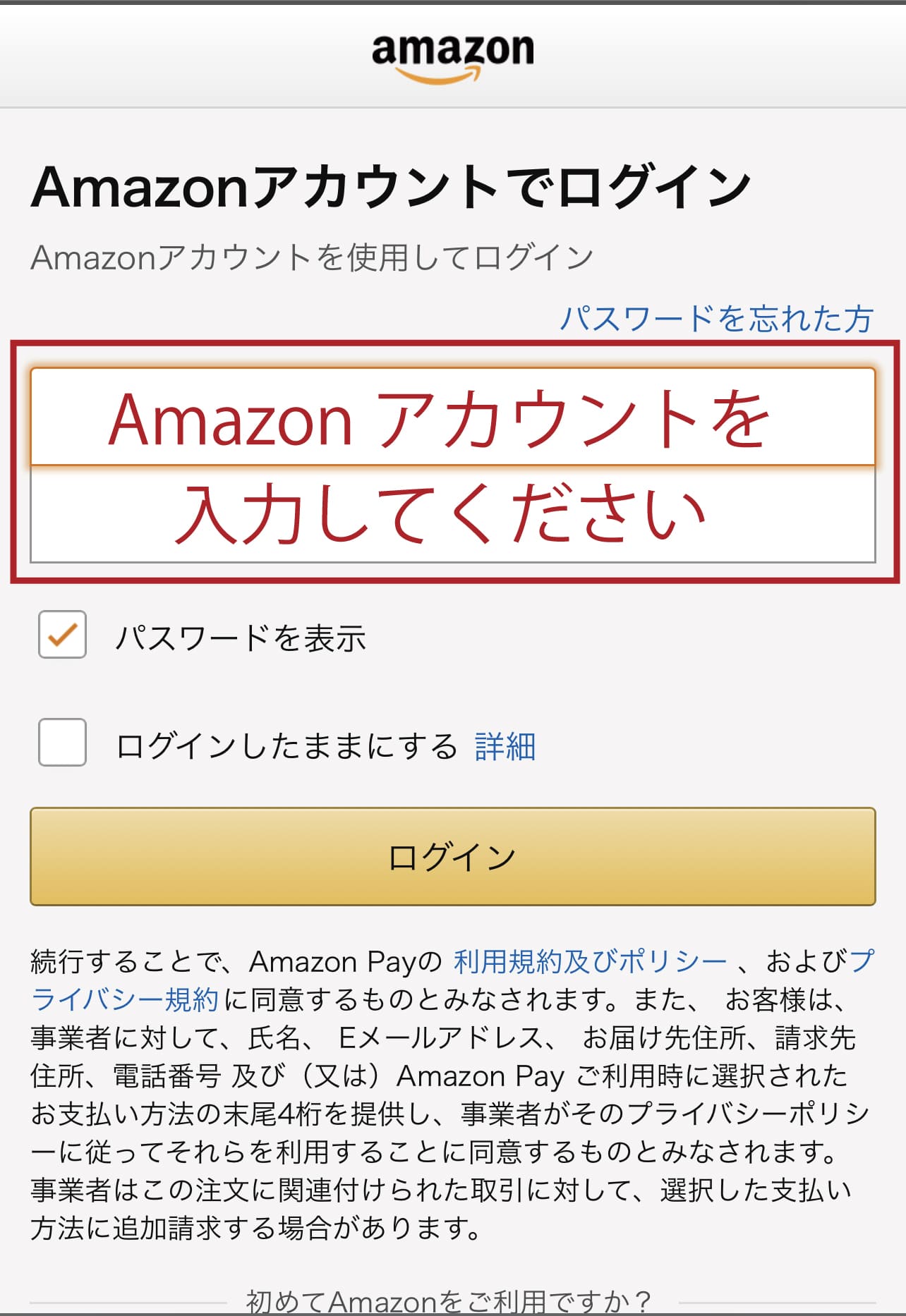Click the Amazonアカウントでログイン heading
Image resolution: width=906 pixels, height=1316 pixels.
click(x=391, y=188)
